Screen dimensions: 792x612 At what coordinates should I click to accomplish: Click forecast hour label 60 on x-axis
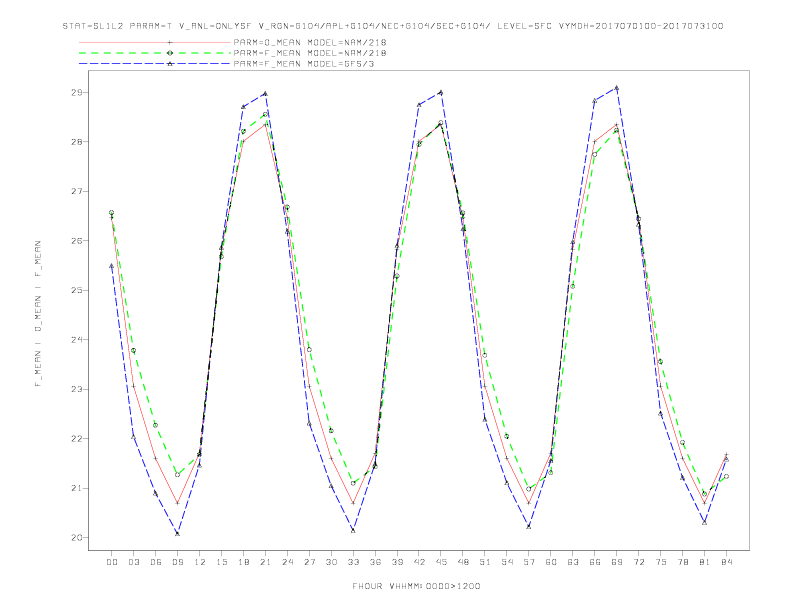[551, 562]
